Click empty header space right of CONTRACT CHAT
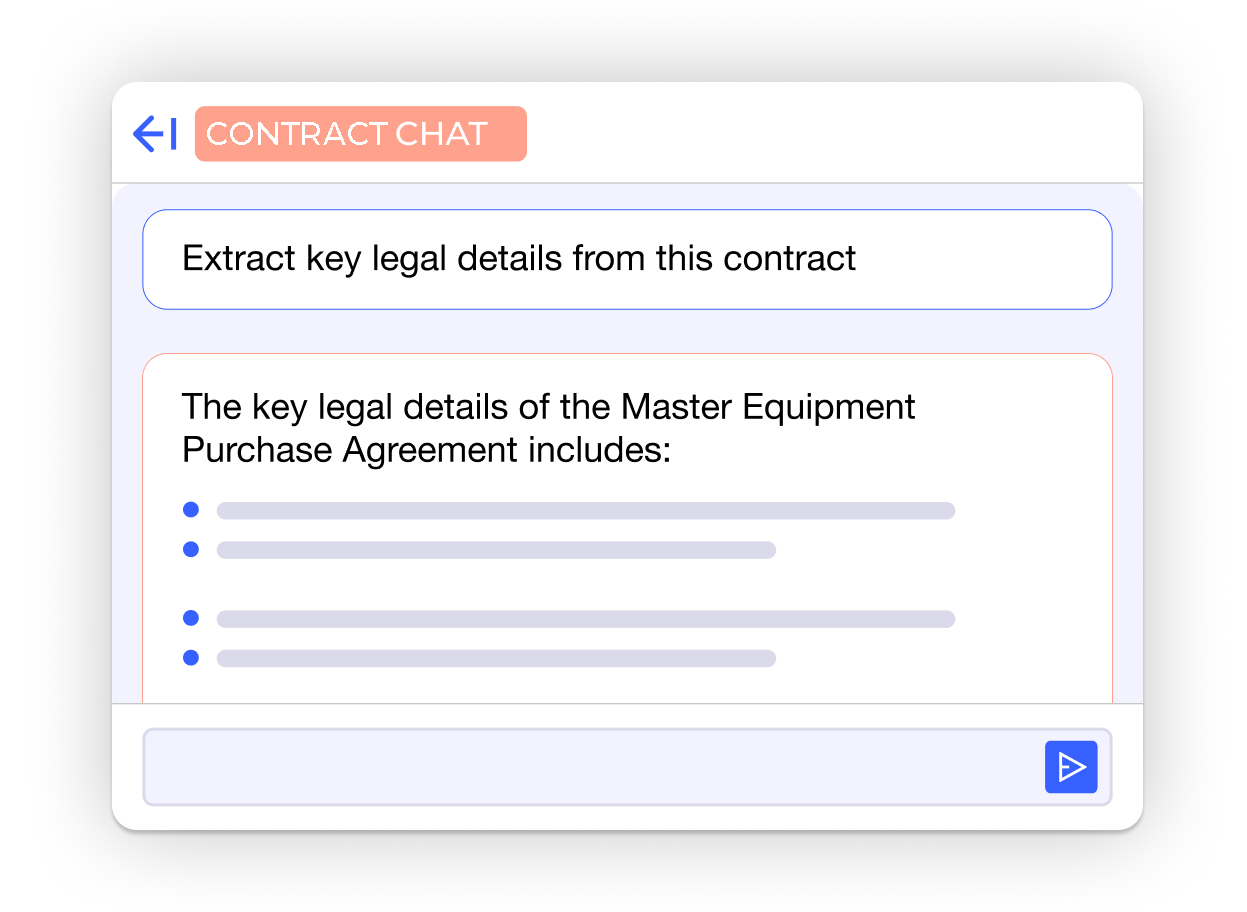Screen dimensions: 1247x912 point(830,134)
